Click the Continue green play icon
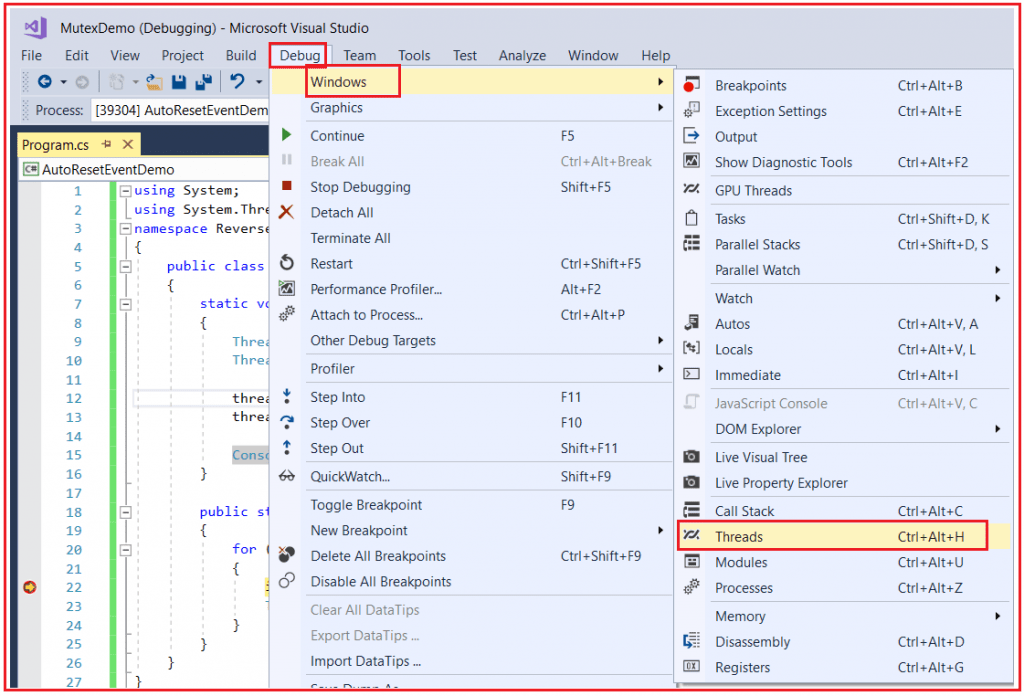The width and height of the screenshot is (1024, 696). coord(287,135)
